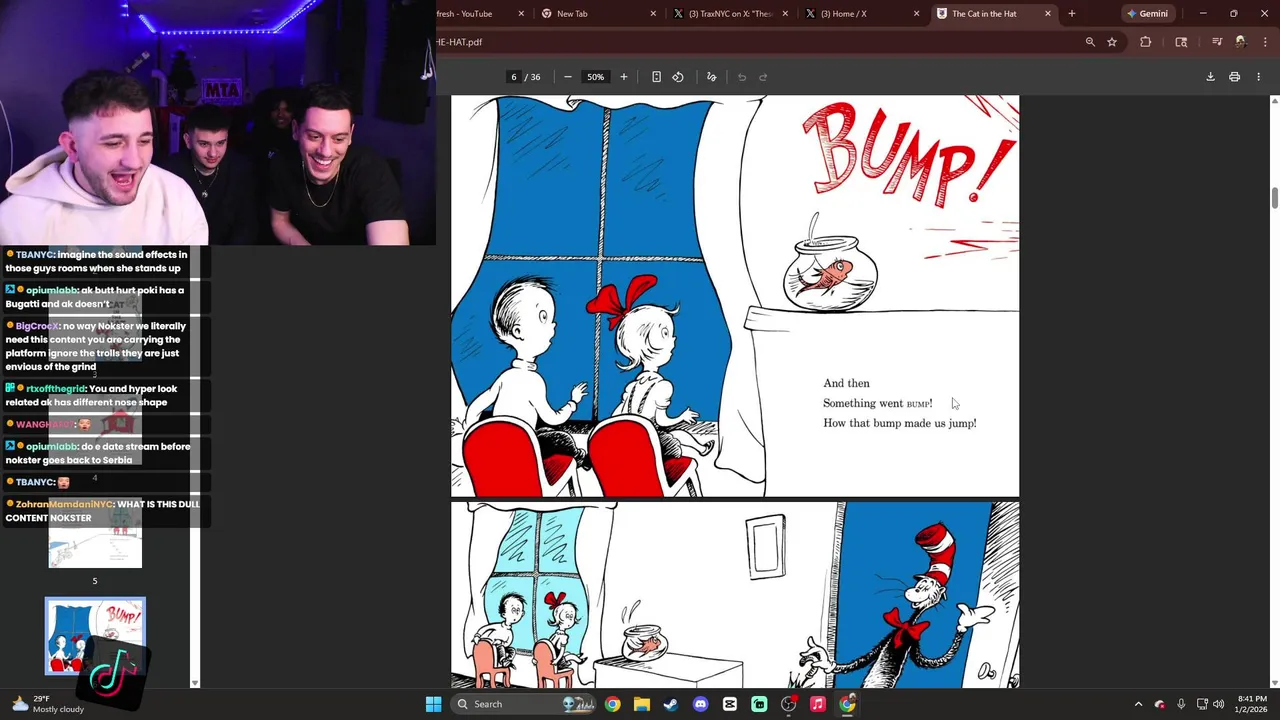Image resolution: width=1280 pixels, height=720 pixels.
Task: Open Discord from the taskbar
Action: pos(700,704)
